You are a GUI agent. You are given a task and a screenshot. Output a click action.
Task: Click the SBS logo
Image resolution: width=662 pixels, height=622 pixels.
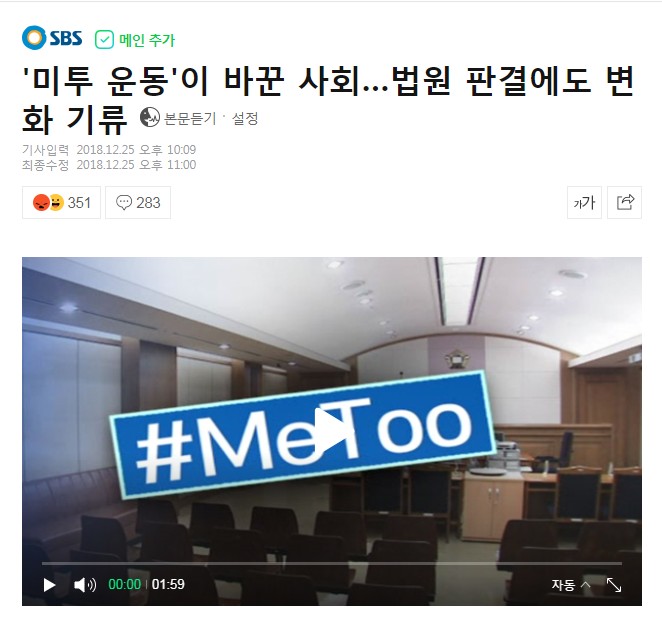52,38
